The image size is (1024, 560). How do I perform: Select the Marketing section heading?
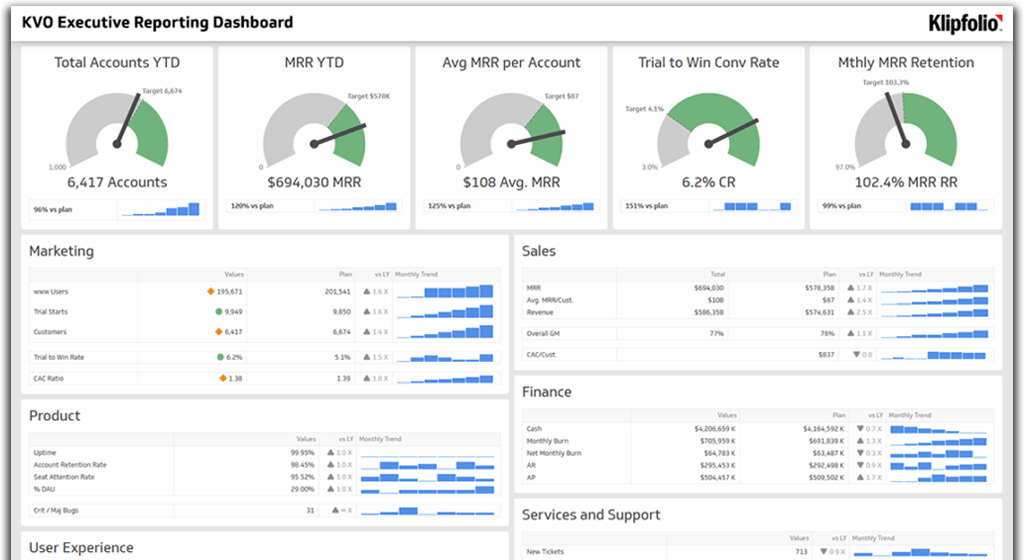[61, 251]
